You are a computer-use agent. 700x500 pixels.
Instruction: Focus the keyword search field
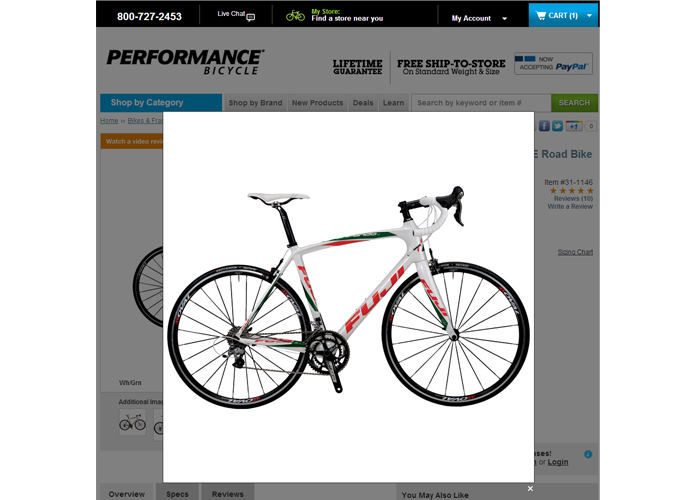(x=481, y=103)
